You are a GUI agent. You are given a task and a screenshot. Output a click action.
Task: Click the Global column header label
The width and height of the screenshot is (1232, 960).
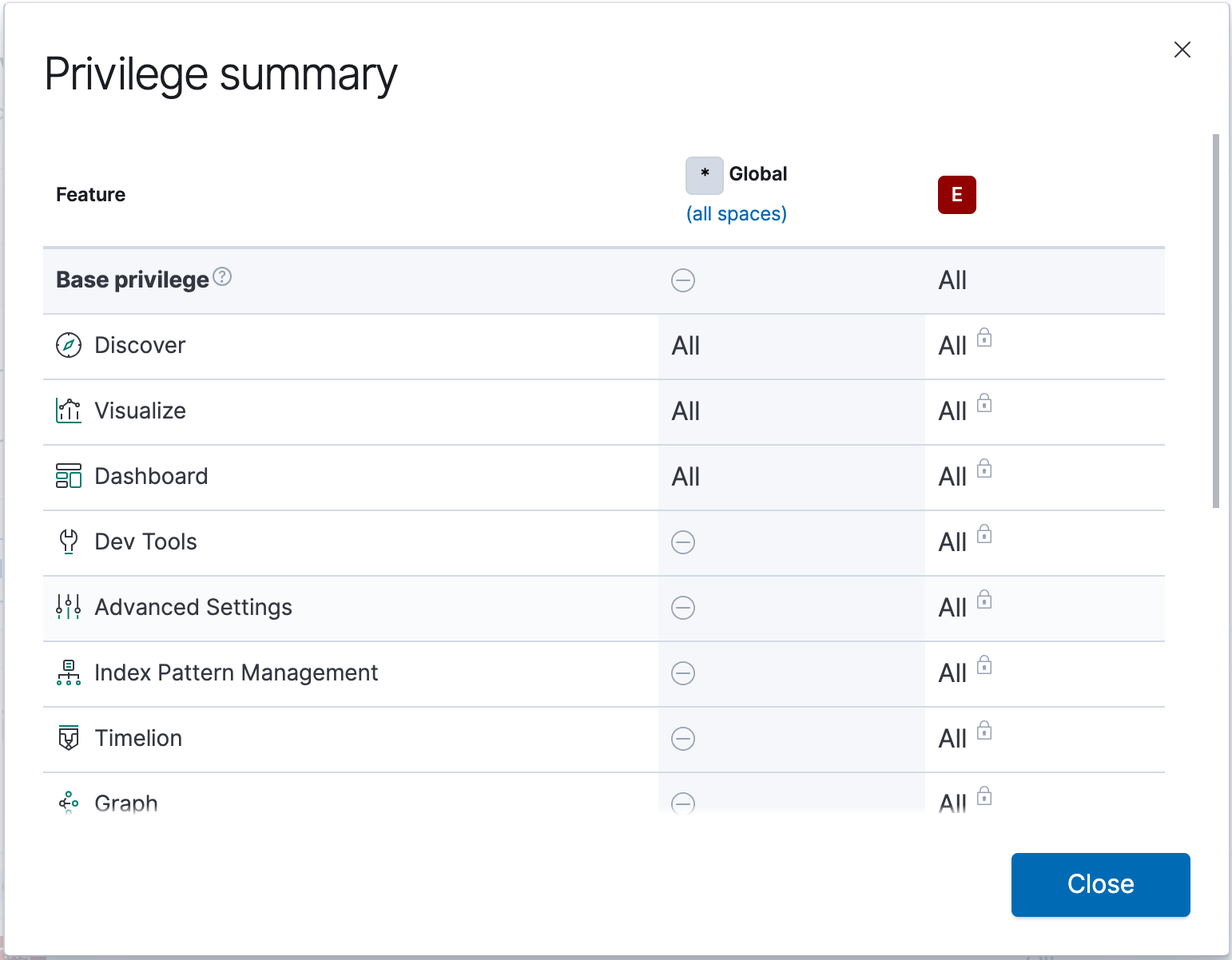(x=757, y=175)
